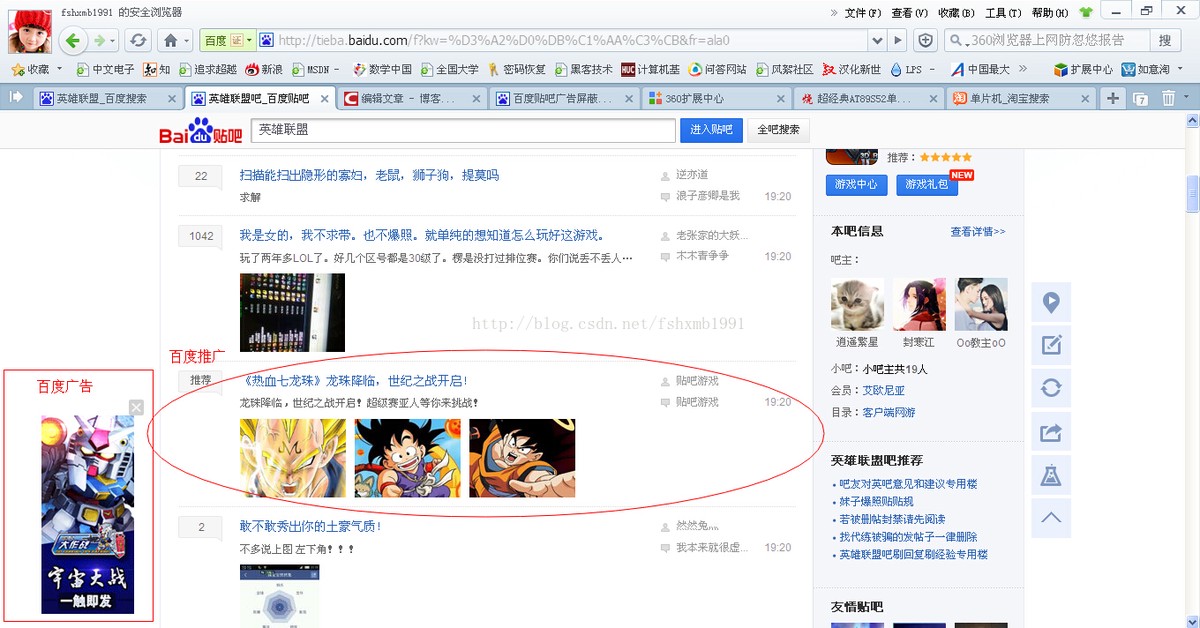The image size is (1200, 628).
Task: Close the left-side 百度广告 banner
Action: point(136,407)
